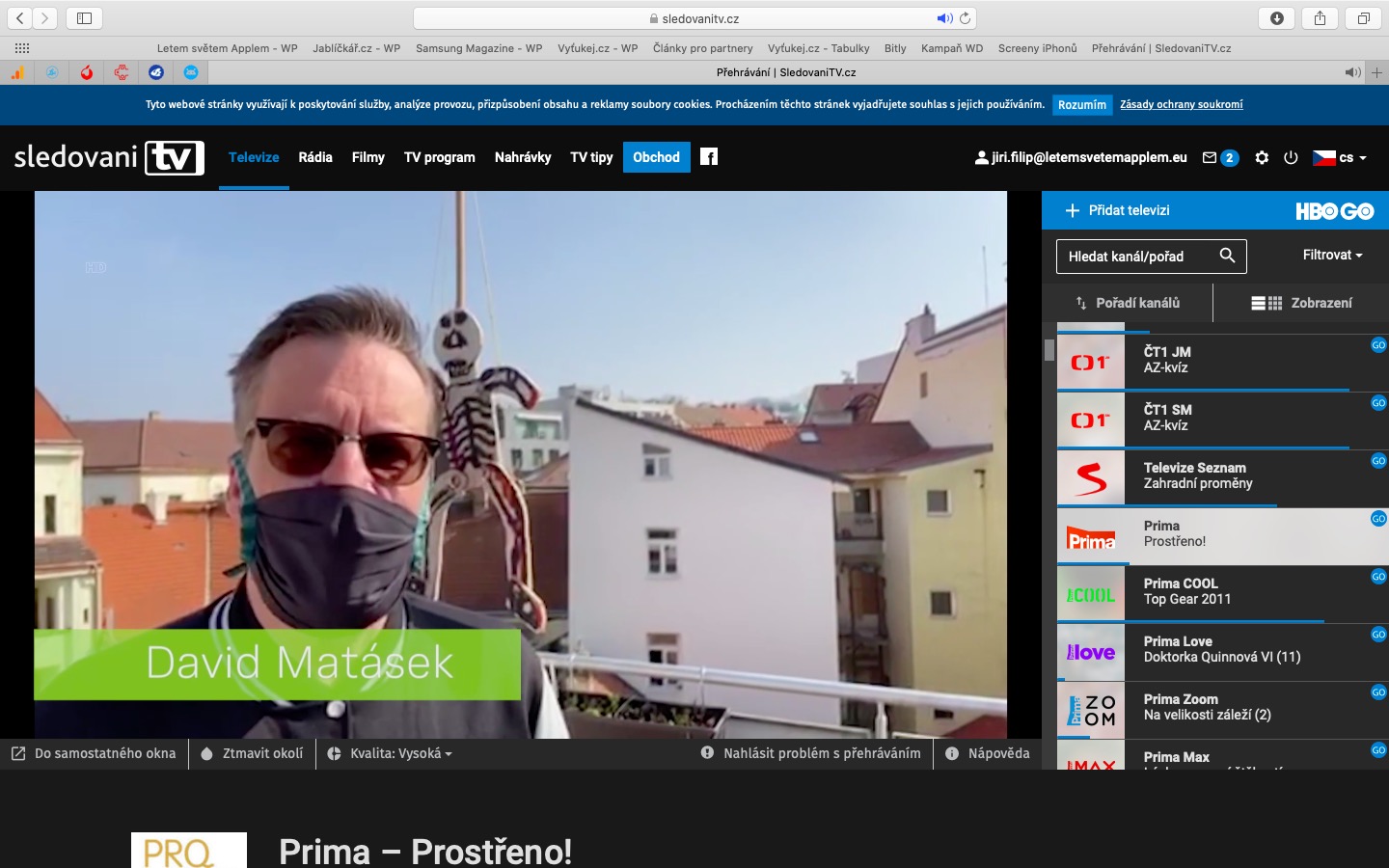1389x868 pixels.
Task: Expand the 'Kvalita: Vysoká' quality dropdown
Action: [390, 754]
